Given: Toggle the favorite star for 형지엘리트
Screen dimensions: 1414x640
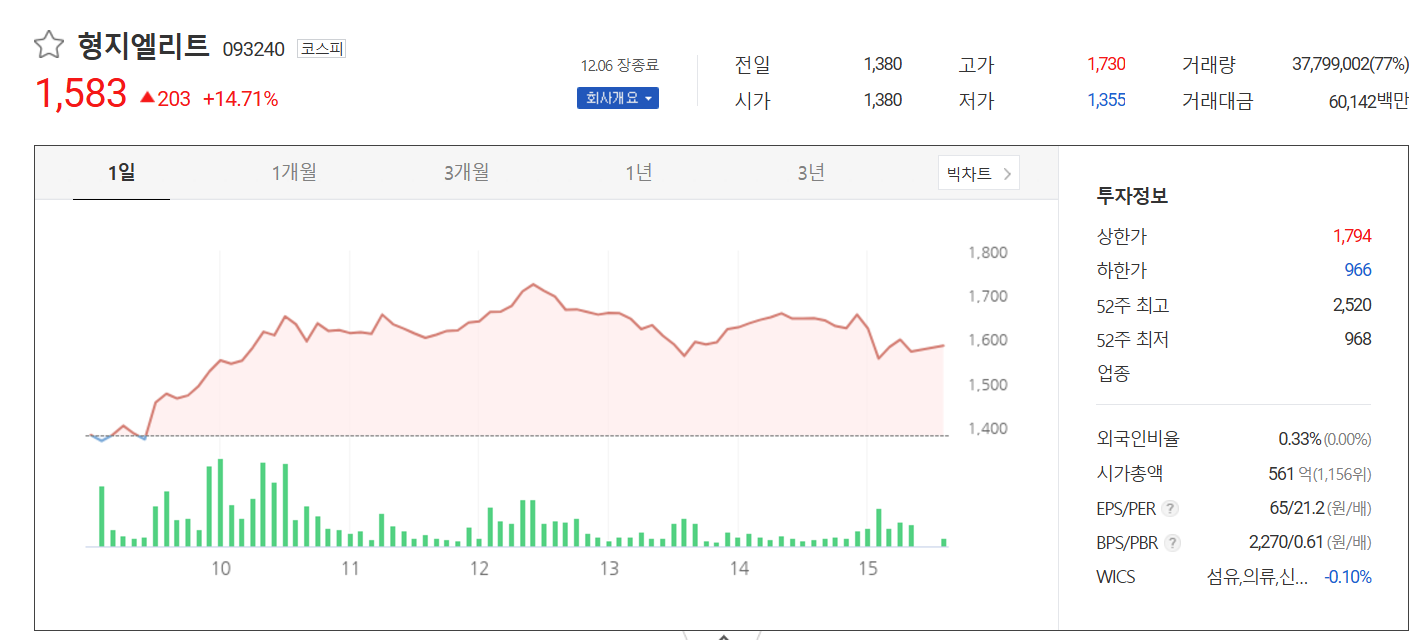Looking at the screenshot, I should [48, 43].
